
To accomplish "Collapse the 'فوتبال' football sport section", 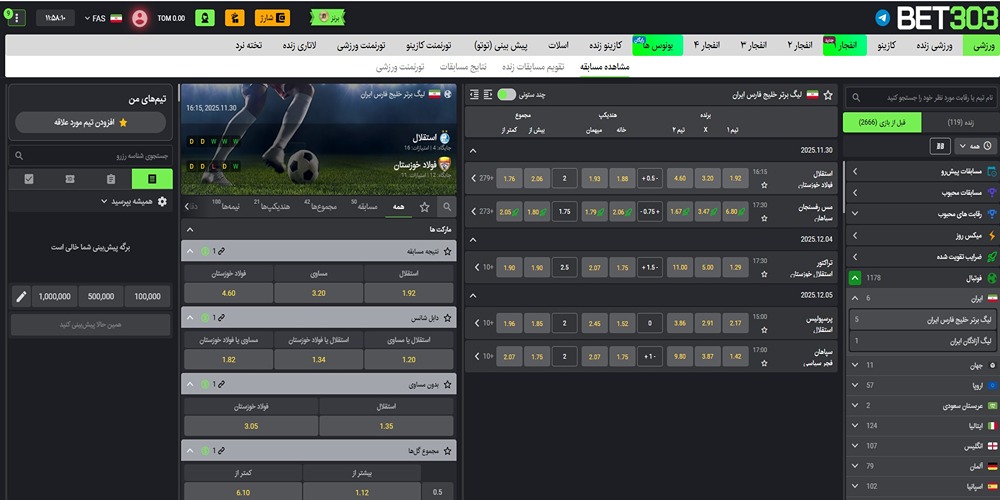I will click(855, 277).
